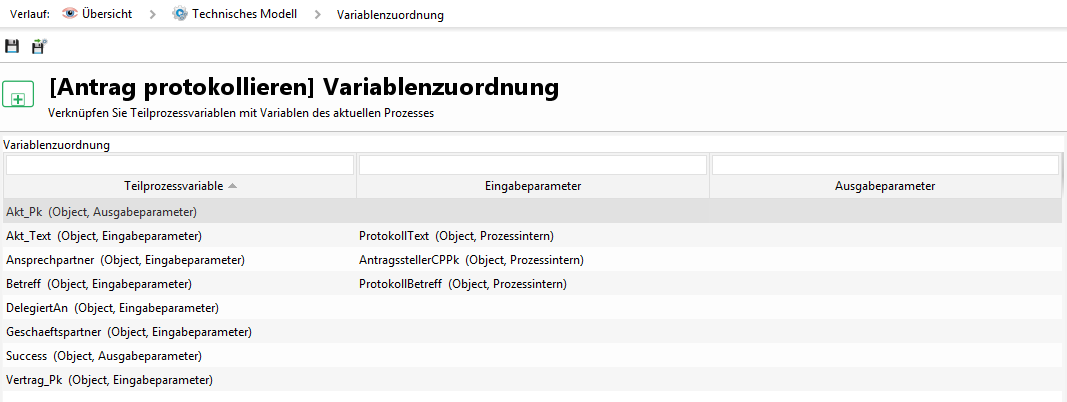Sort by Ausgabeparameter column header
Viewport: 1067px width, 402px height.
click(x=885, y=186)
